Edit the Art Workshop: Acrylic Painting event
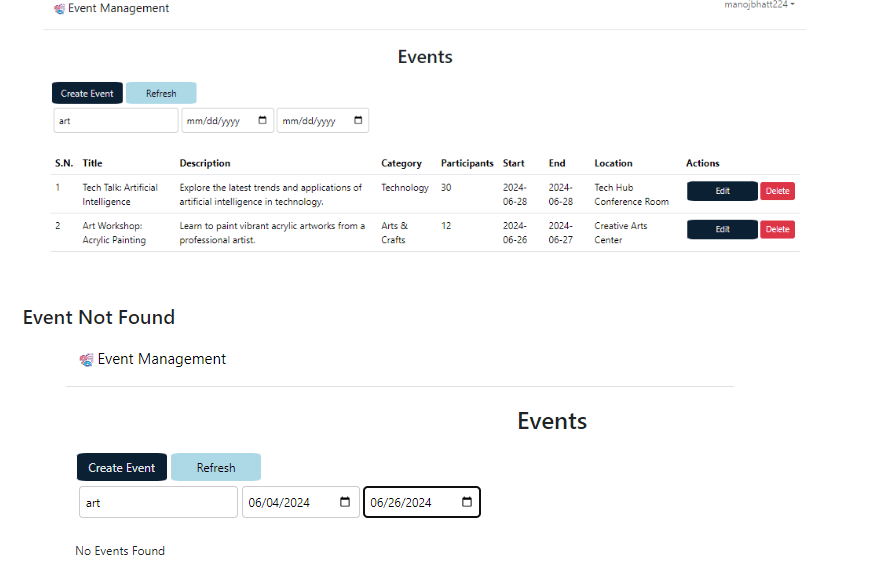The width and height of the screenshot is (881, 565). coord(723,229)
